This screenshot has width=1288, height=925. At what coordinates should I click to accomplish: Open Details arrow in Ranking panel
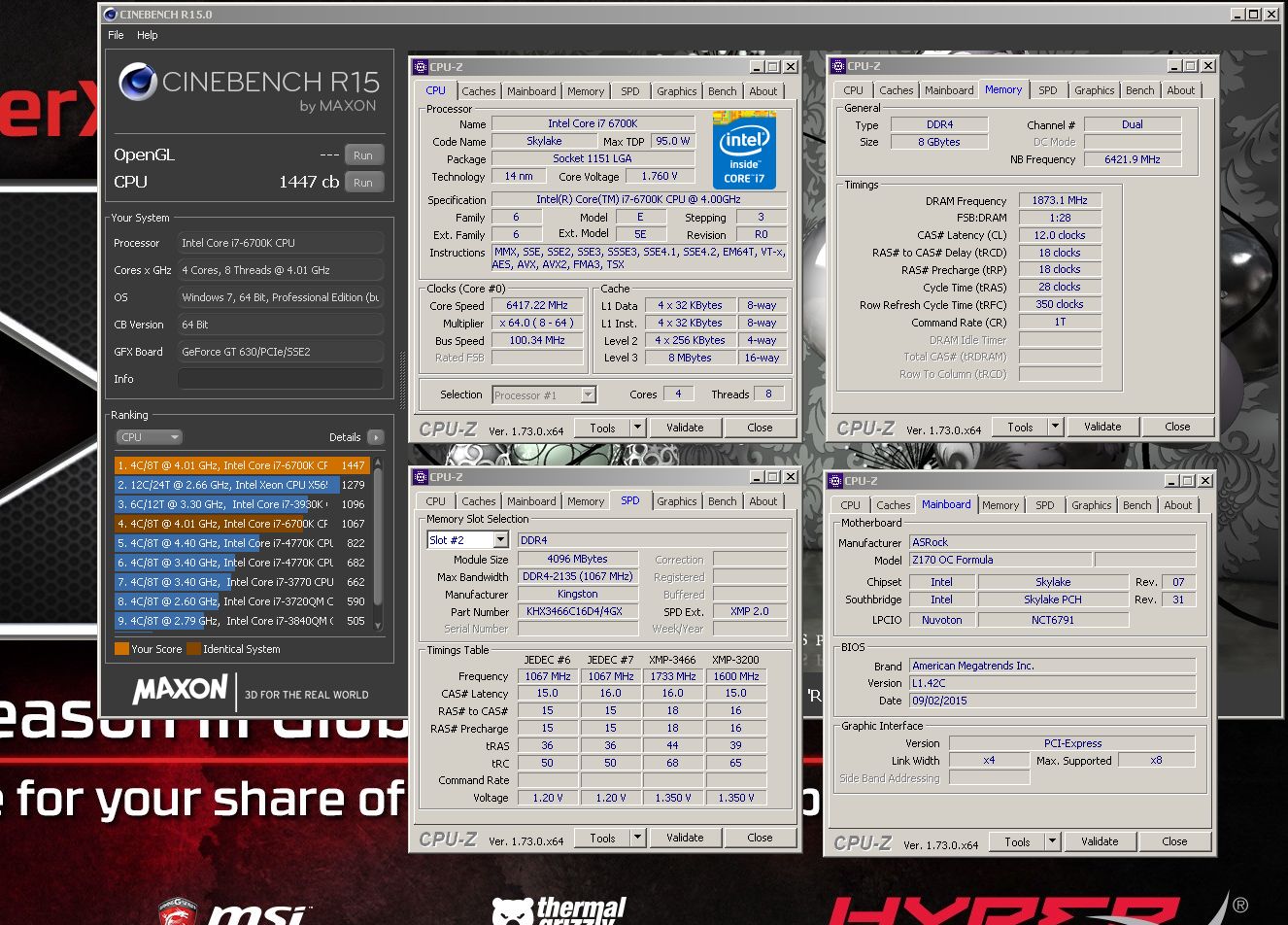coord(376,437)
